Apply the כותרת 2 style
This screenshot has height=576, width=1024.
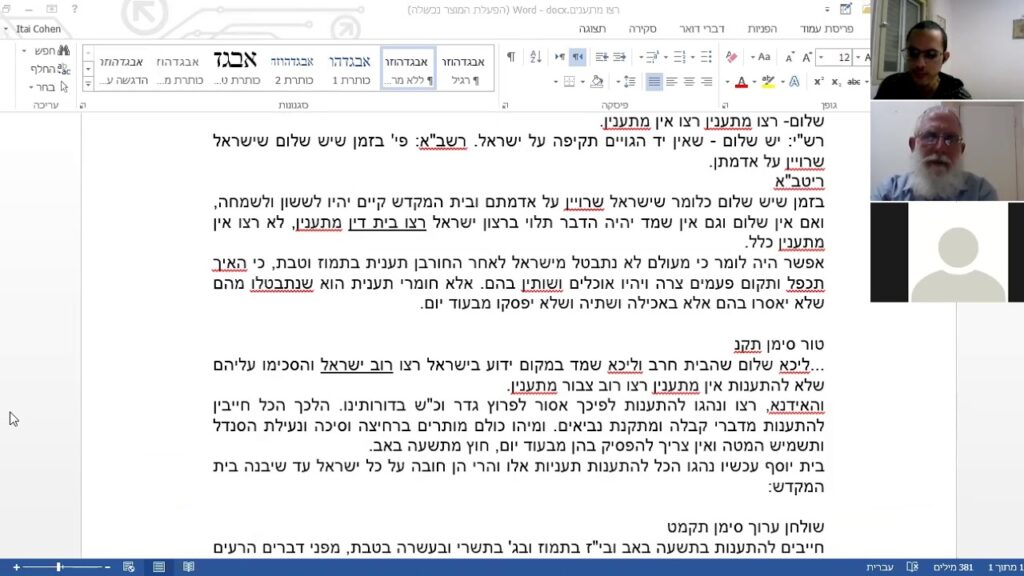click(x=293, y=69)
